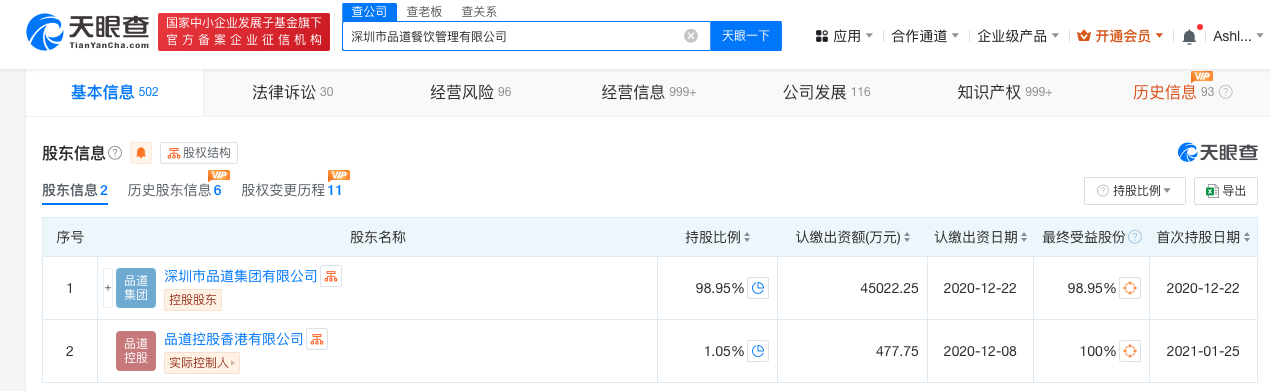Open 经营信息 tab
Image resolution: width=1270 pixels, height=391 pixels.
point(648,93)
